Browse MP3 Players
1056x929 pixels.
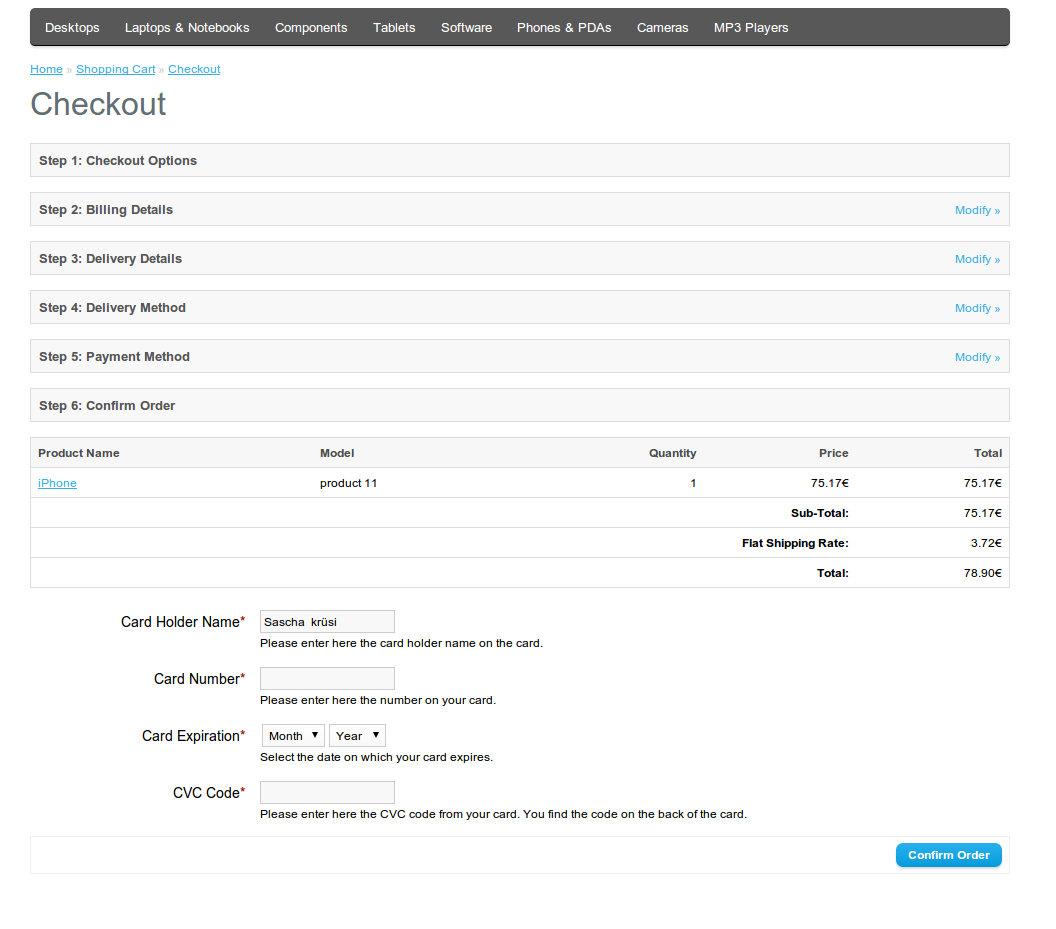pyautogui.click(x=750, y=27)
